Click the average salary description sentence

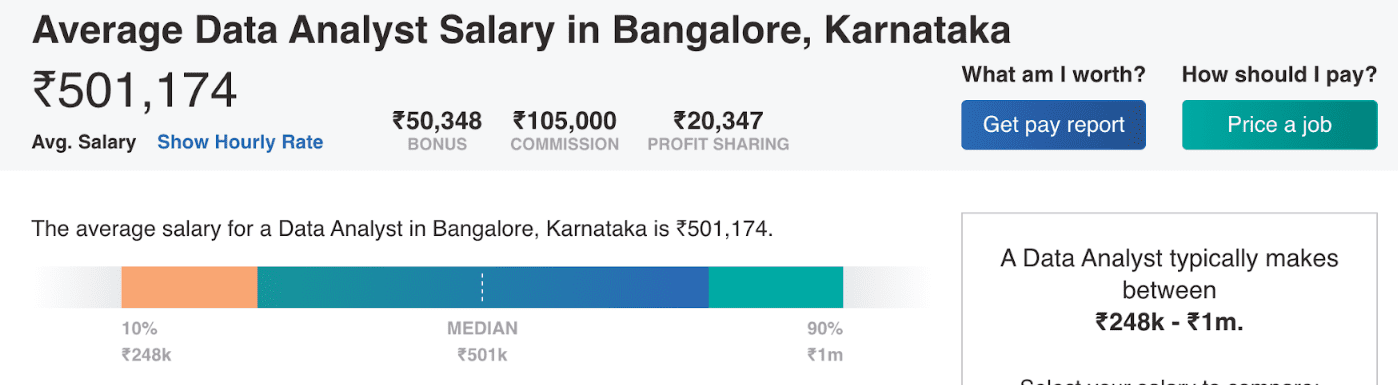coord(403,229)
